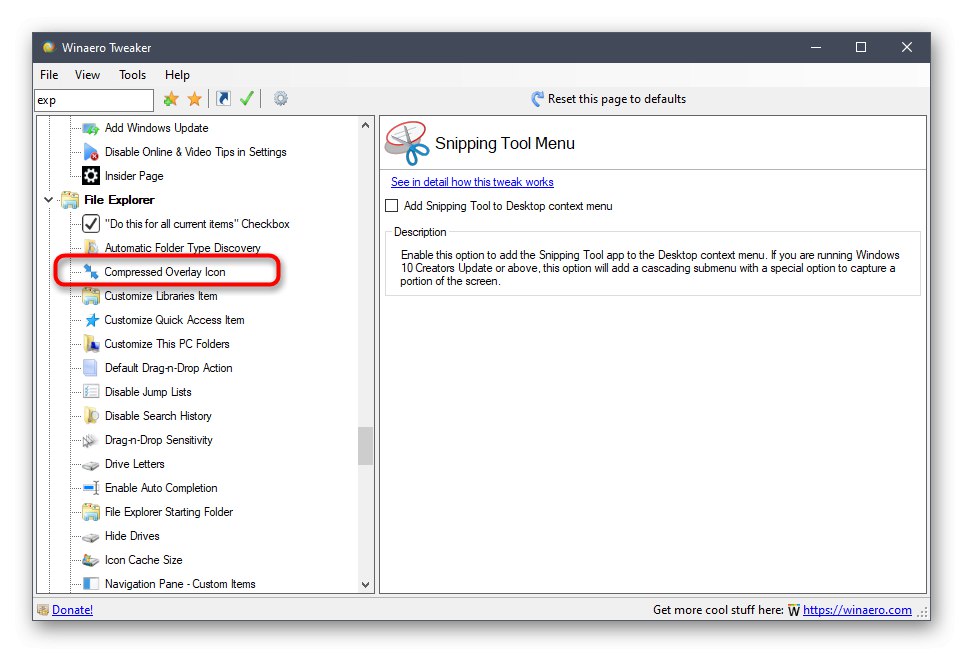963x653 pixels.
Task: Click the Default Drag-n-Drop Action icon
Action: click(90, 368)
